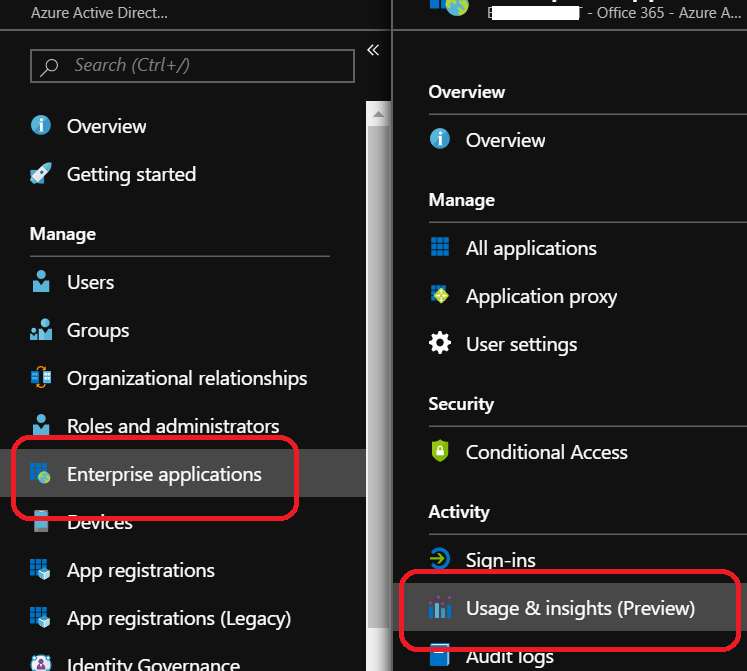Viewport: 747px width, 671px height.
Task: Click the Groups people icon
Action: point(41,330)
